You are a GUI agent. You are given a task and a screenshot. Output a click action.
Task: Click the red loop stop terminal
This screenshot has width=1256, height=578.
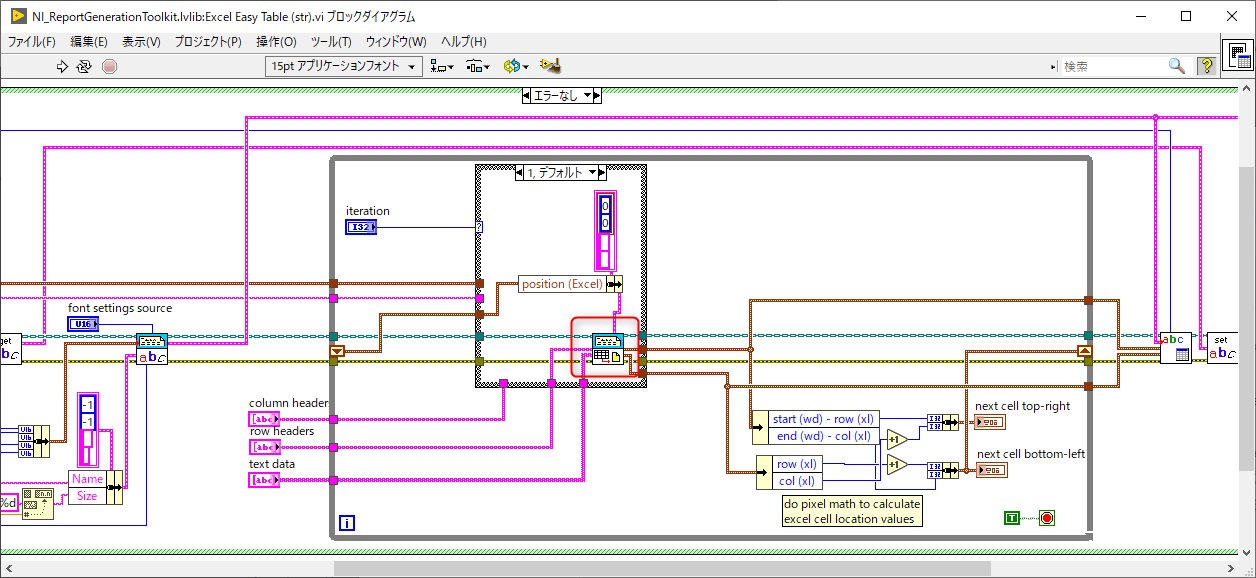1046,517
